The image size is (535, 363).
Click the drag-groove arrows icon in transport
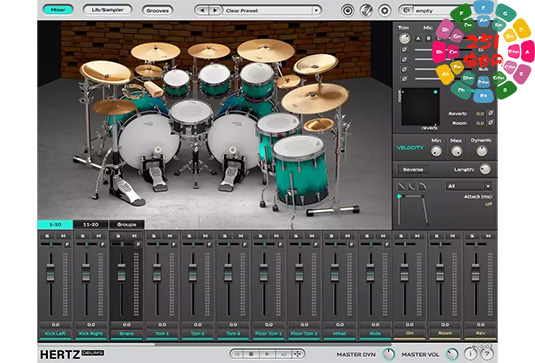298,354
